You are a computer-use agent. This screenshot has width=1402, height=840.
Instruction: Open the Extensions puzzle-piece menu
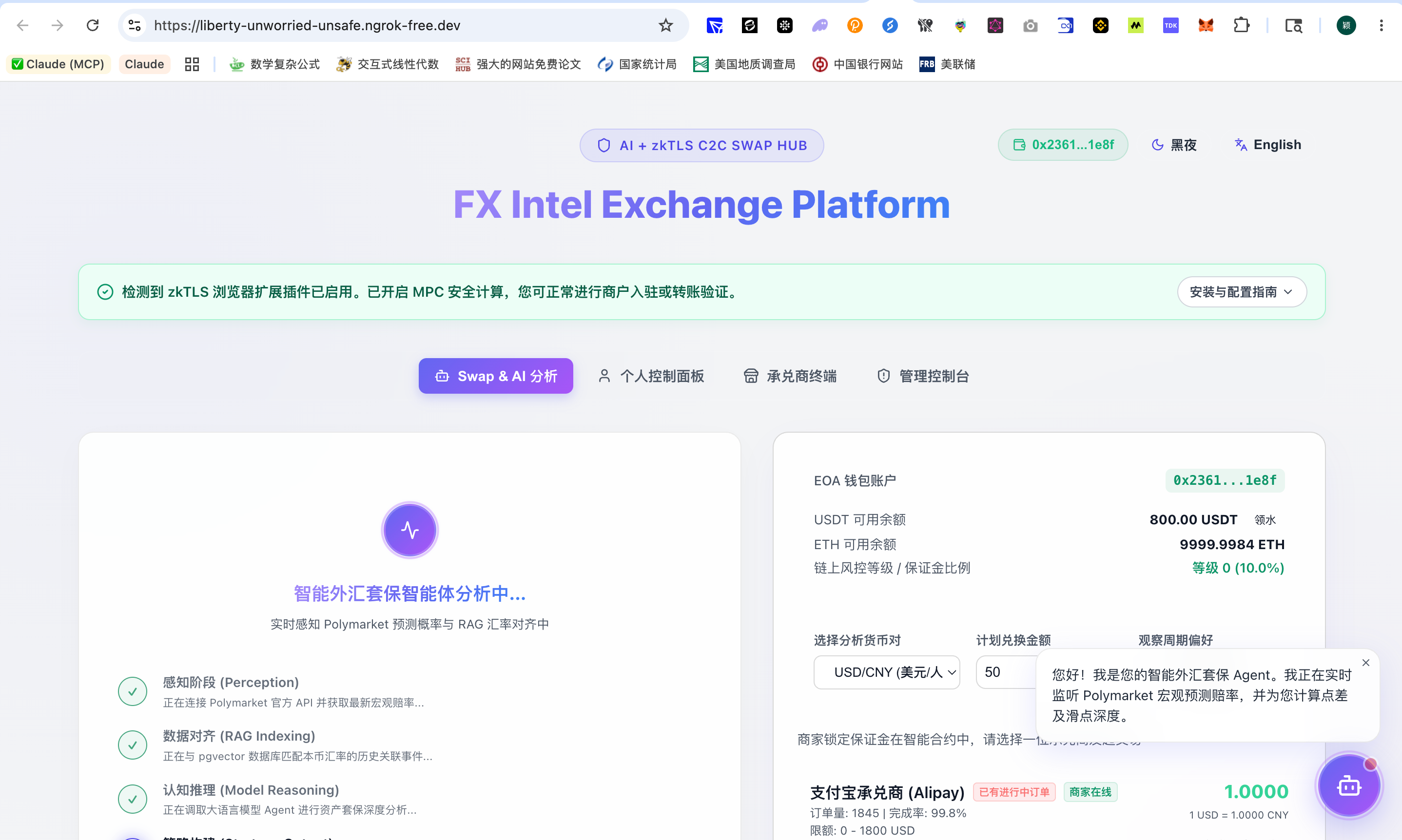(1241, 25)
